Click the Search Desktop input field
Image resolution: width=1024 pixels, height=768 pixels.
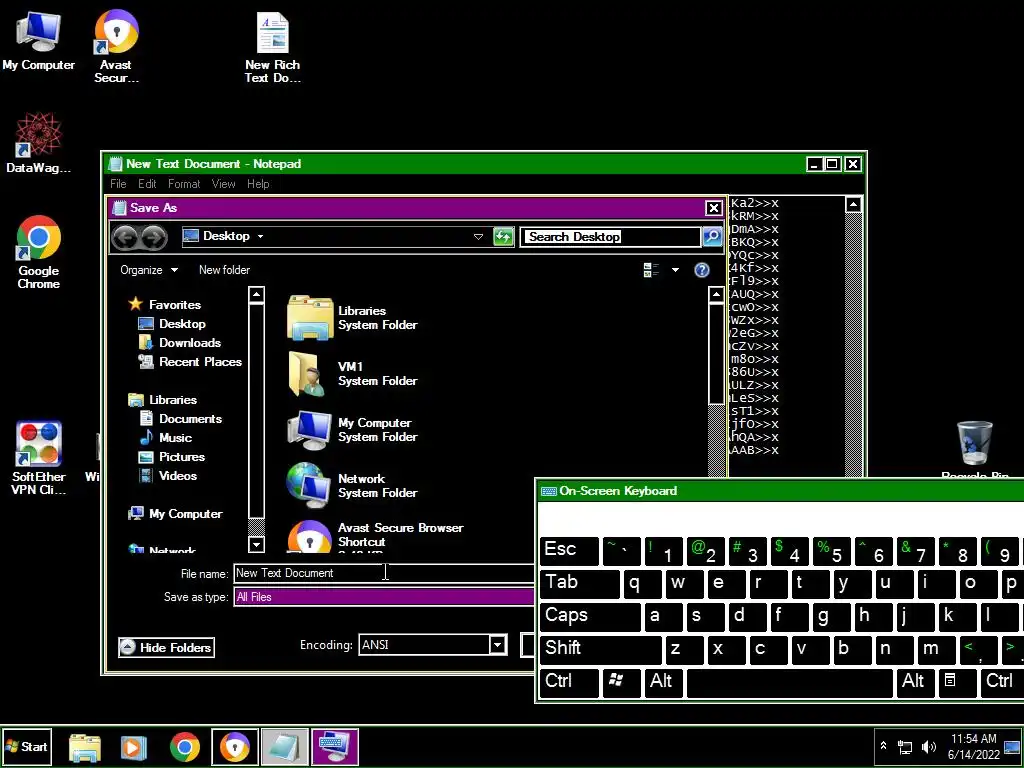coord(610,236)
